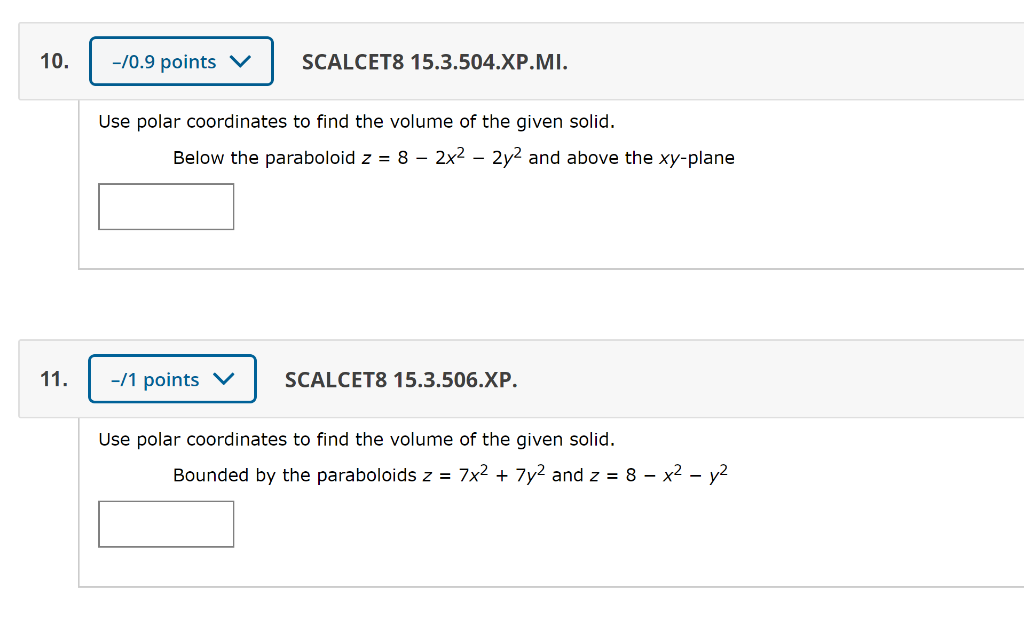The width and height of the screenshot is (1024, 639).
Task: Select the SCALCET8 15.3.504.XP.MI title
Action: coord(435,61)
